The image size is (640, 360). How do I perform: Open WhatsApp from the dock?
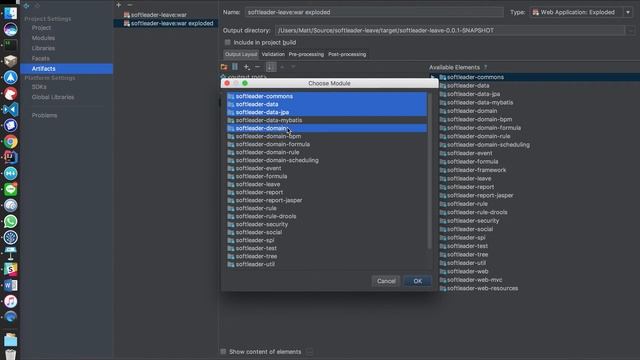pos(11,222)
